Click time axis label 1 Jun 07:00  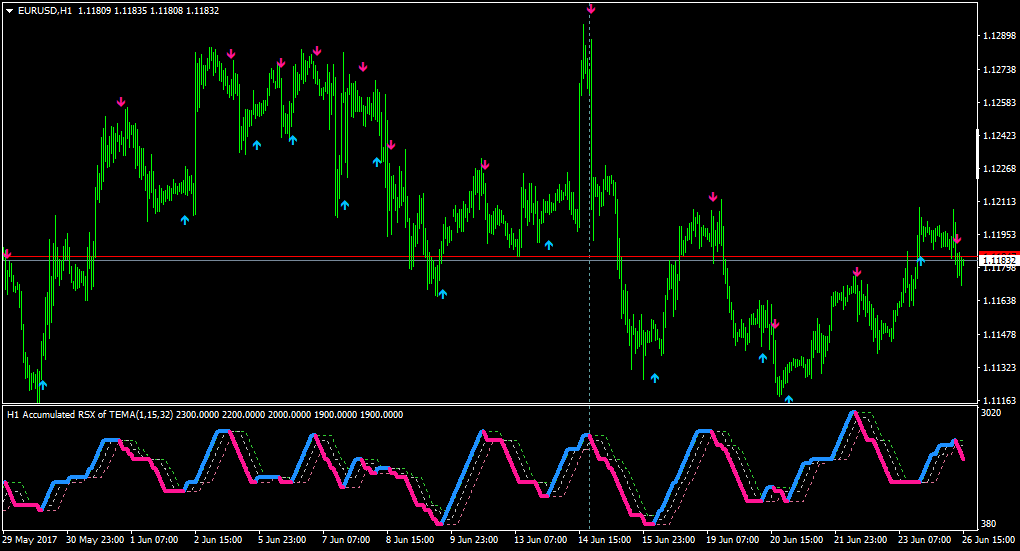click(154, 540)
